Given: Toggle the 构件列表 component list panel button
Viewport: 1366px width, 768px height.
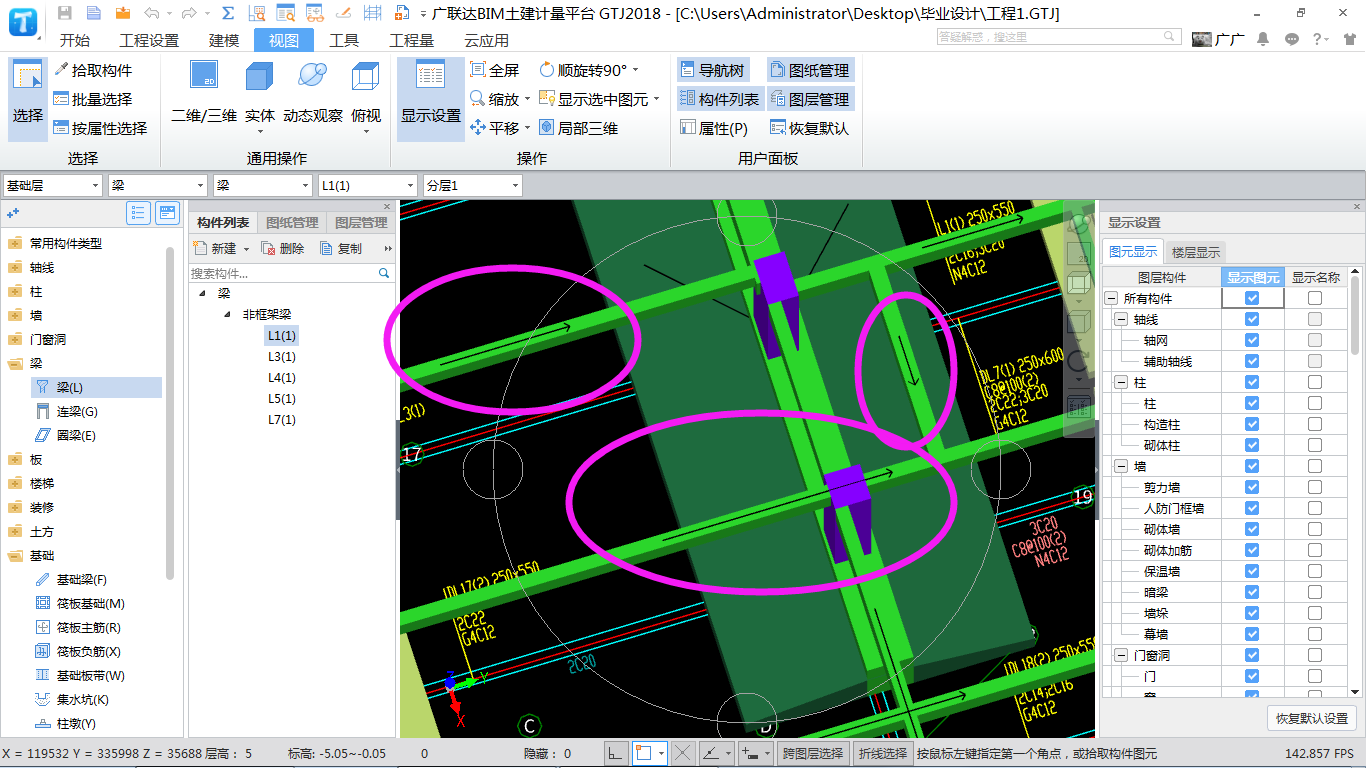Looking at the screenshot, I should click(720, 99).
